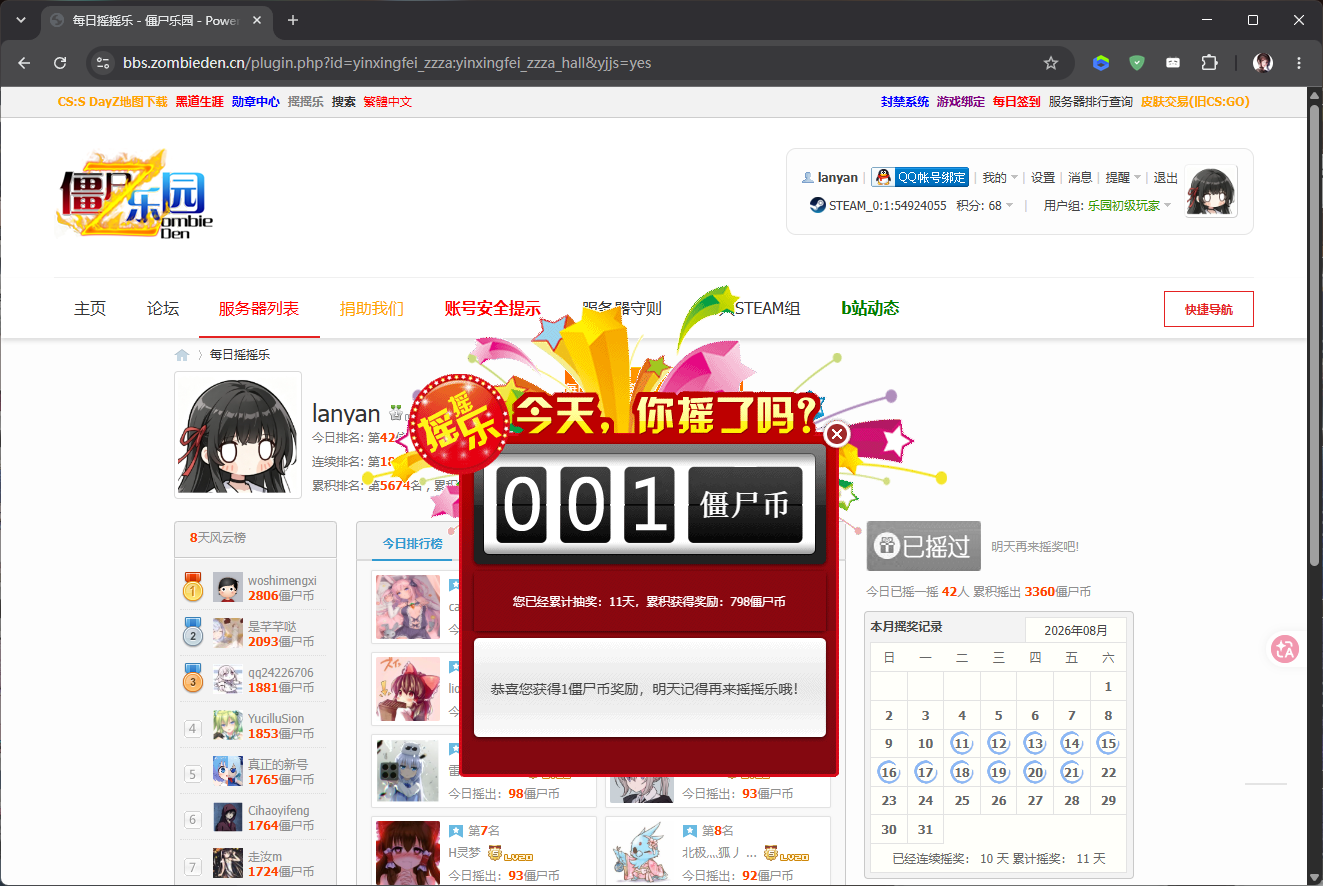
Task: Open the browser profile avatar
Action: (x=1263, y=63)
